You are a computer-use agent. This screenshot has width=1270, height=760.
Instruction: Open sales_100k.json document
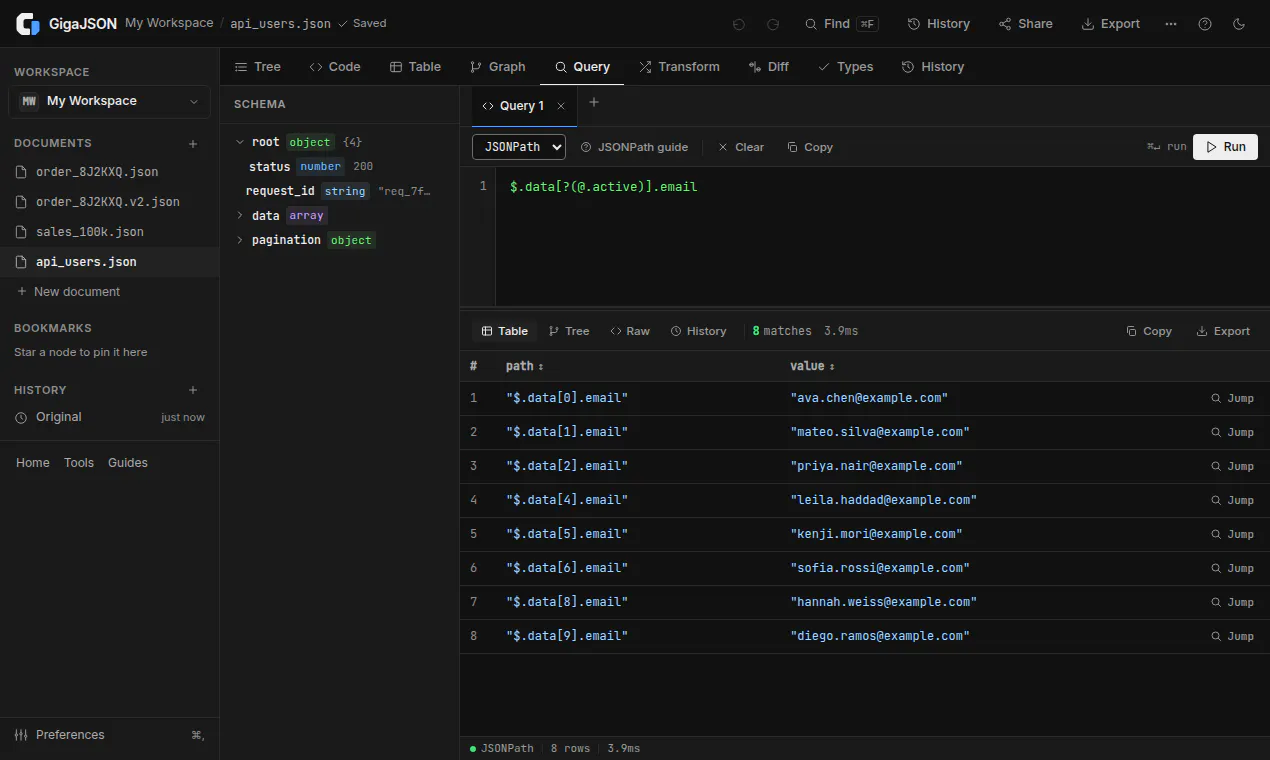[x=110, y=232]
